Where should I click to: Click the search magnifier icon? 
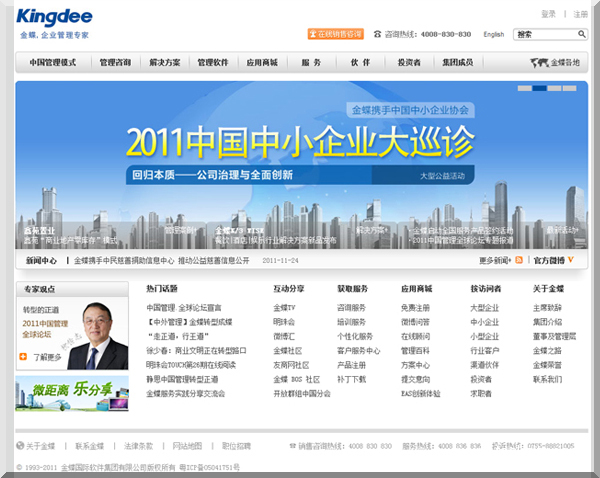(x=582, y=34)
